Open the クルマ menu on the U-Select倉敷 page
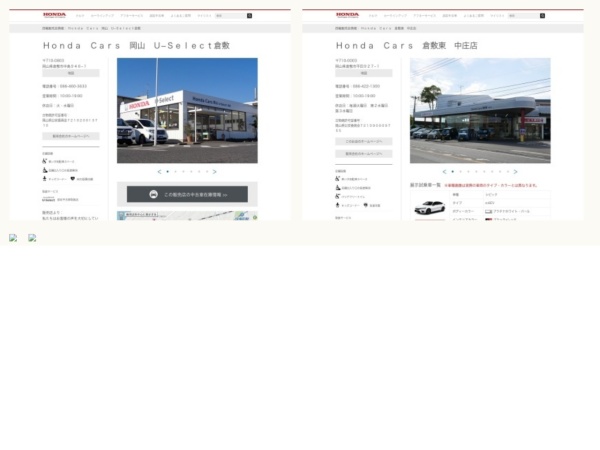 80,16
